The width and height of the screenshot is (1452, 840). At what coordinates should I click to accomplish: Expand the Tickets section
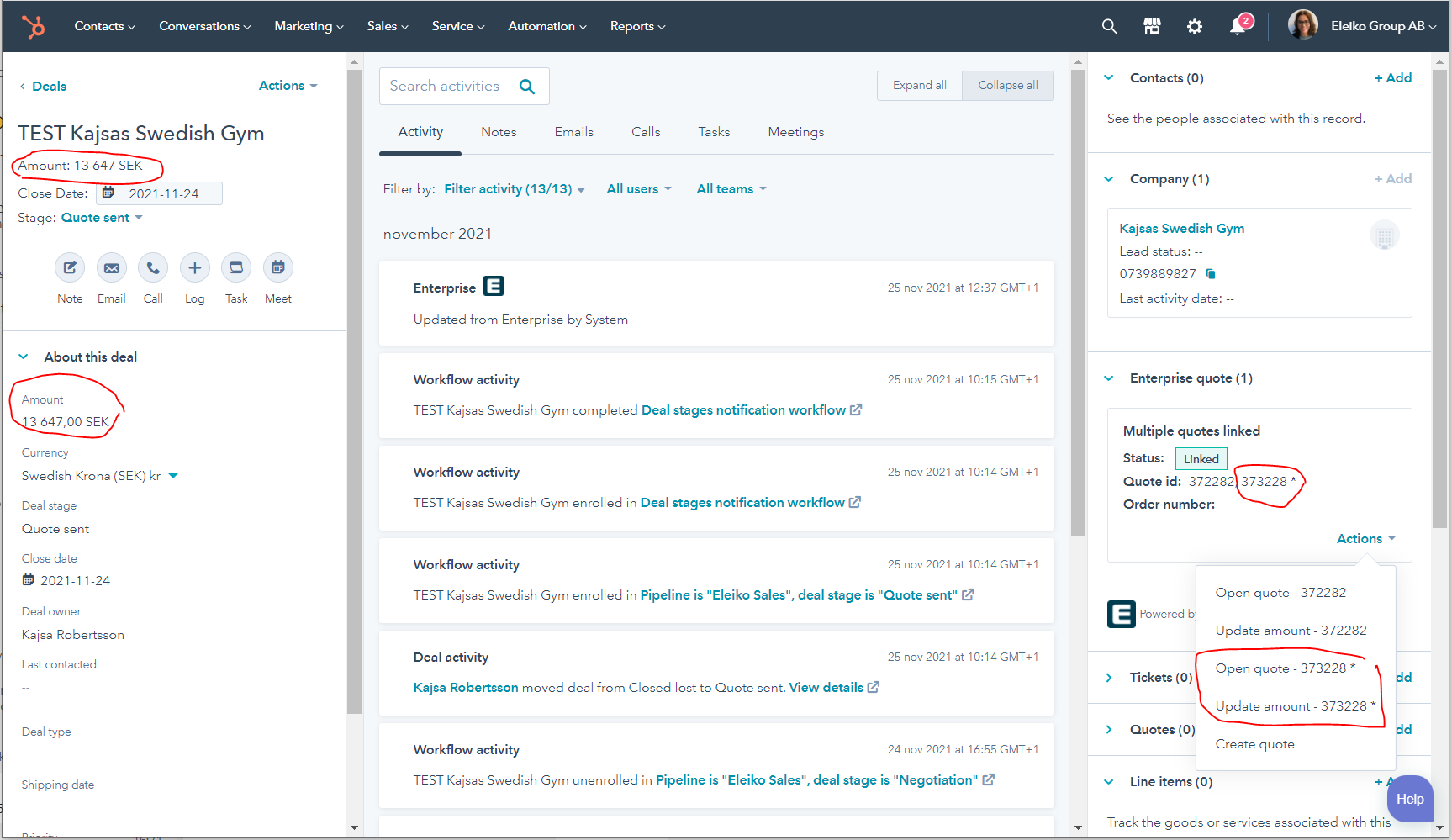click(1109, 678)
